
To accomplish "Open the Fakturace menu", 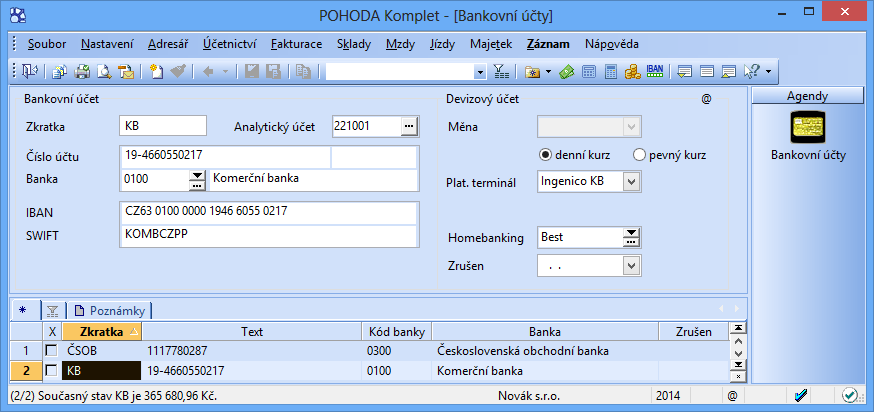I will [x=296, y=44].
